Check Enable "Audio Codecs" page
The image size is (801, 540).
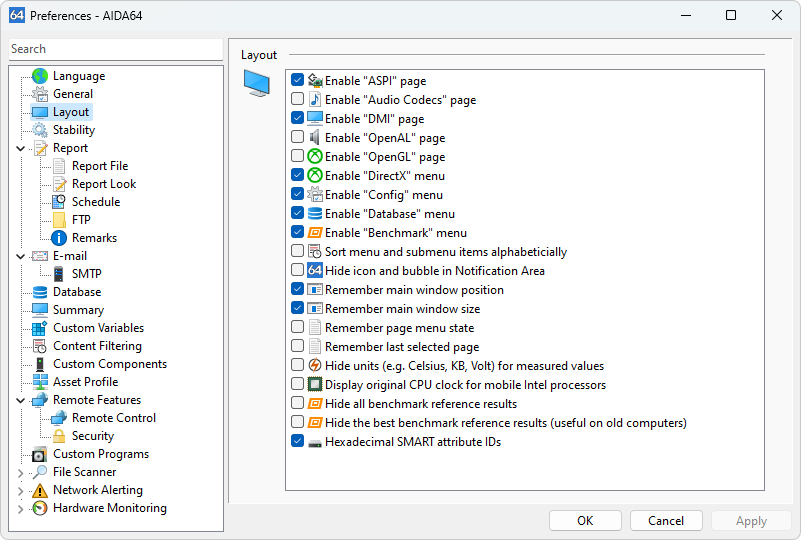[297, 99]
